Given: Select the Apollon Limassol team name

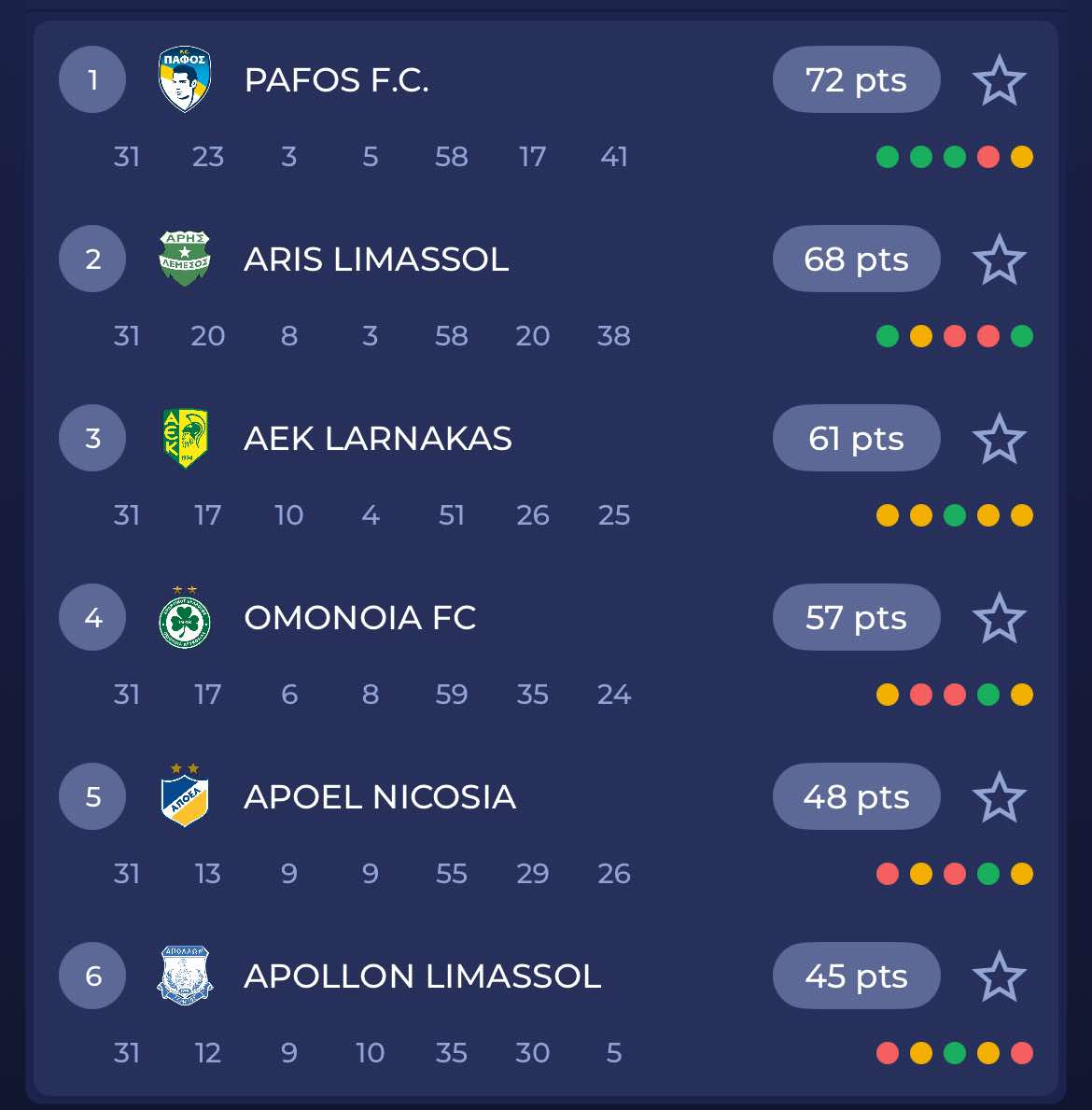Looking at the screenshot, I should click(422, 977).
